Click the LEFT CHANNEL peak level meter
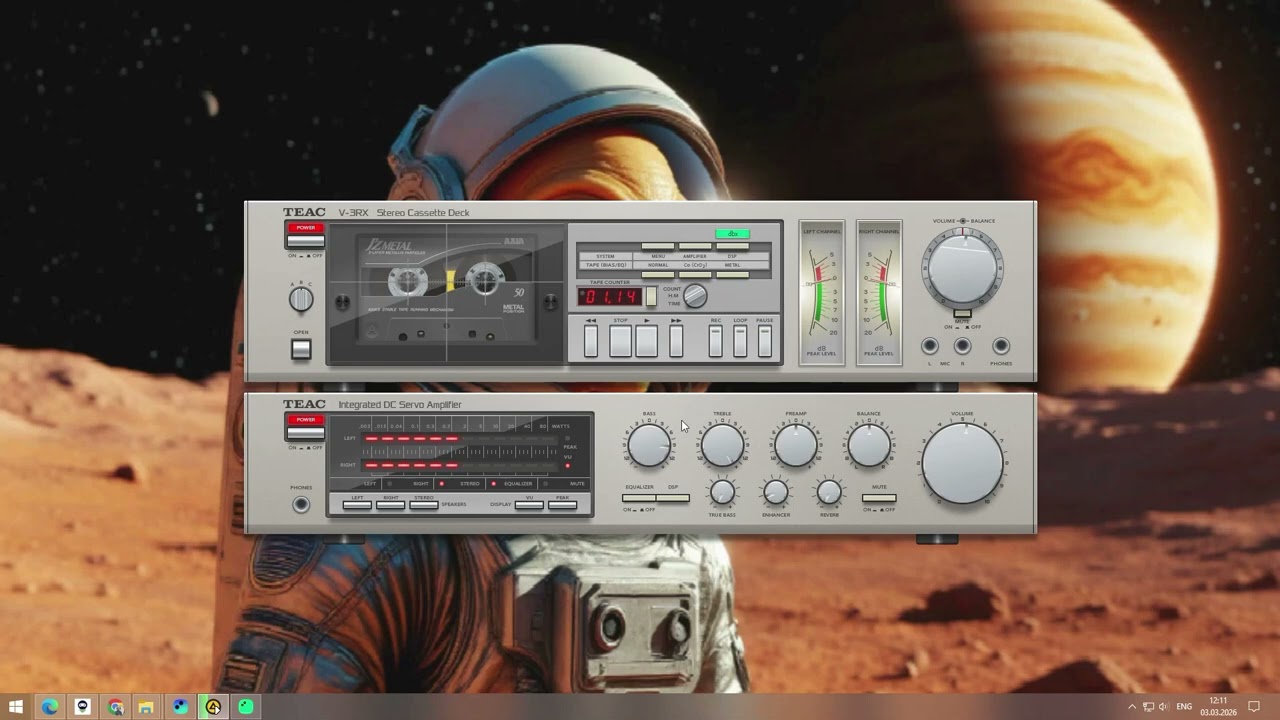Image resolution: width=1280 pixels, height=720 pixels. coord(822,292)
